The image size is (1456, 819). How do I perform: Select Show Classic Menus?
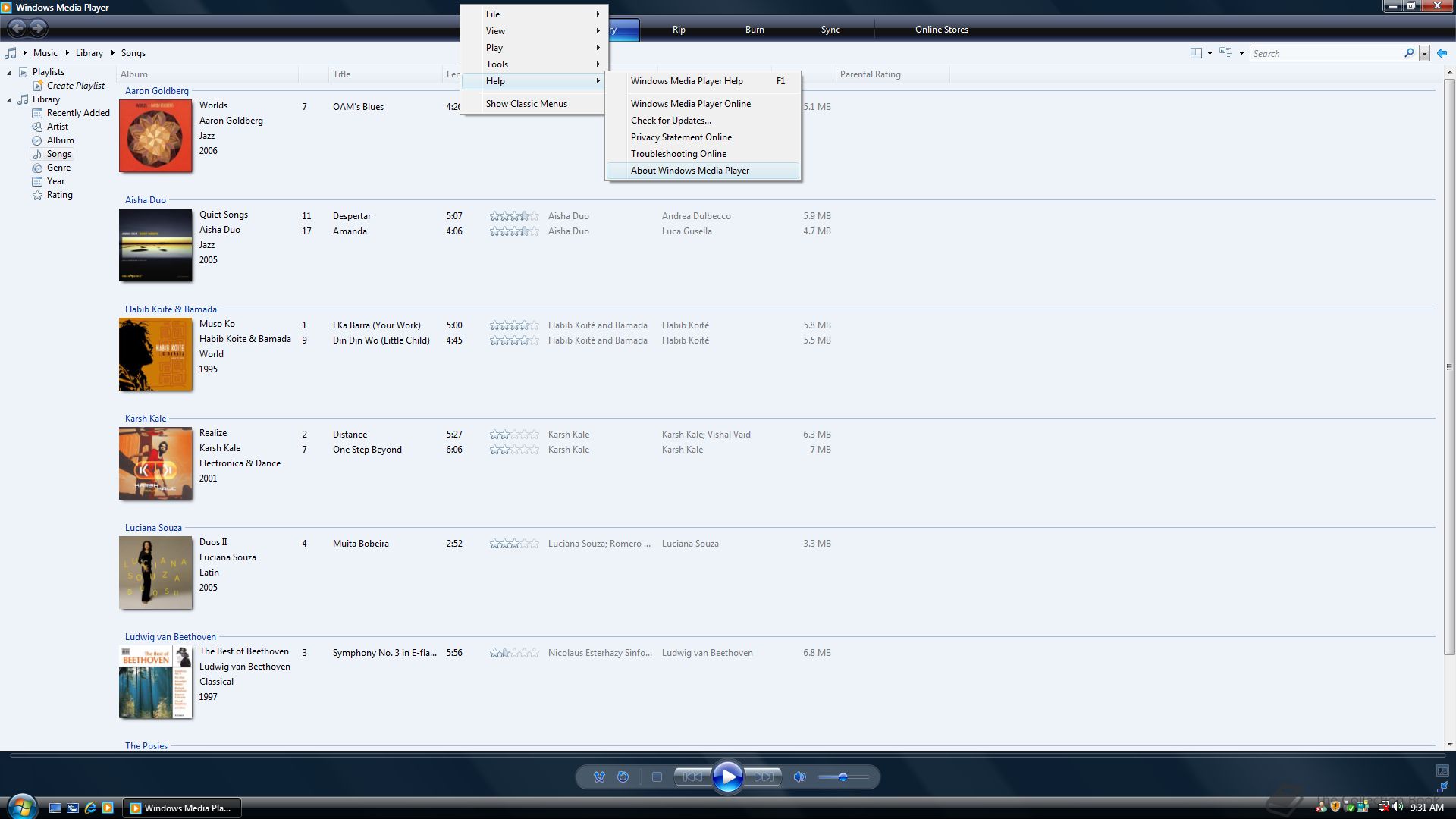(534, 104)
